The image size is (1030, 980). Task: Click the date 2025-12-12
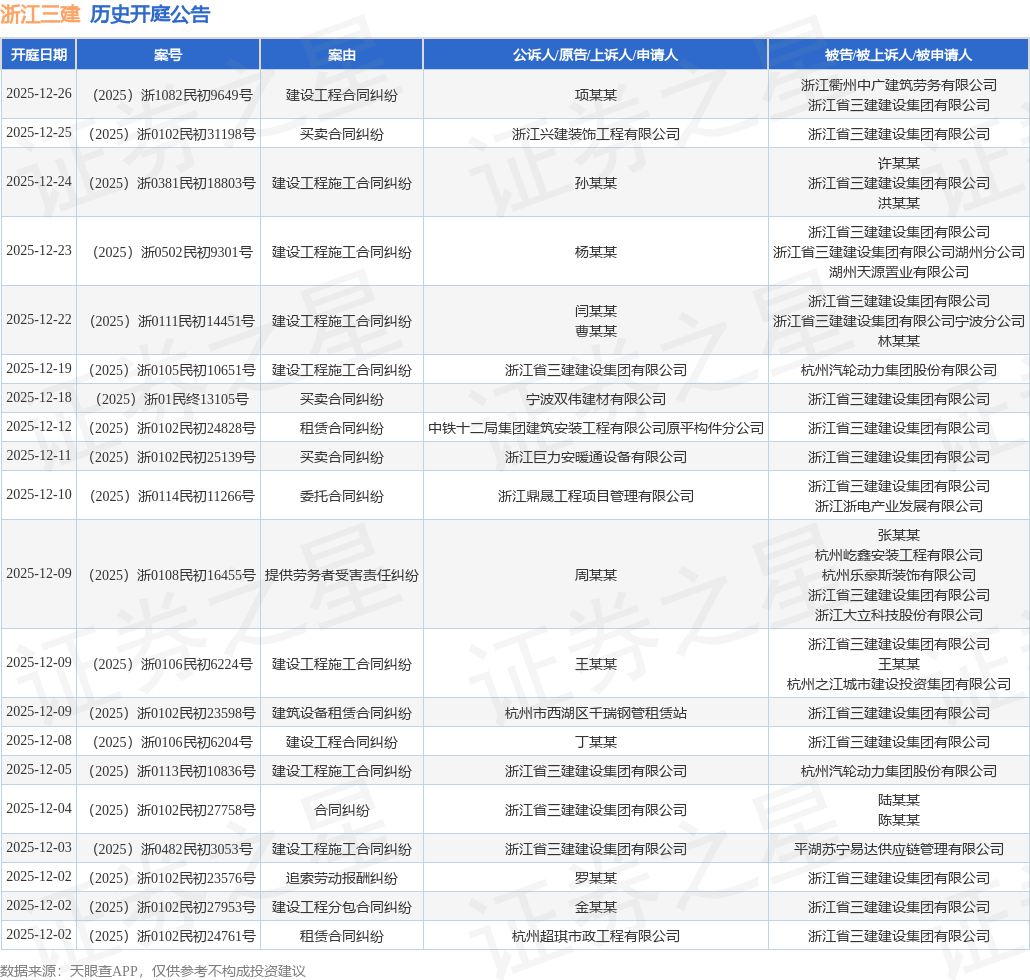39,426
